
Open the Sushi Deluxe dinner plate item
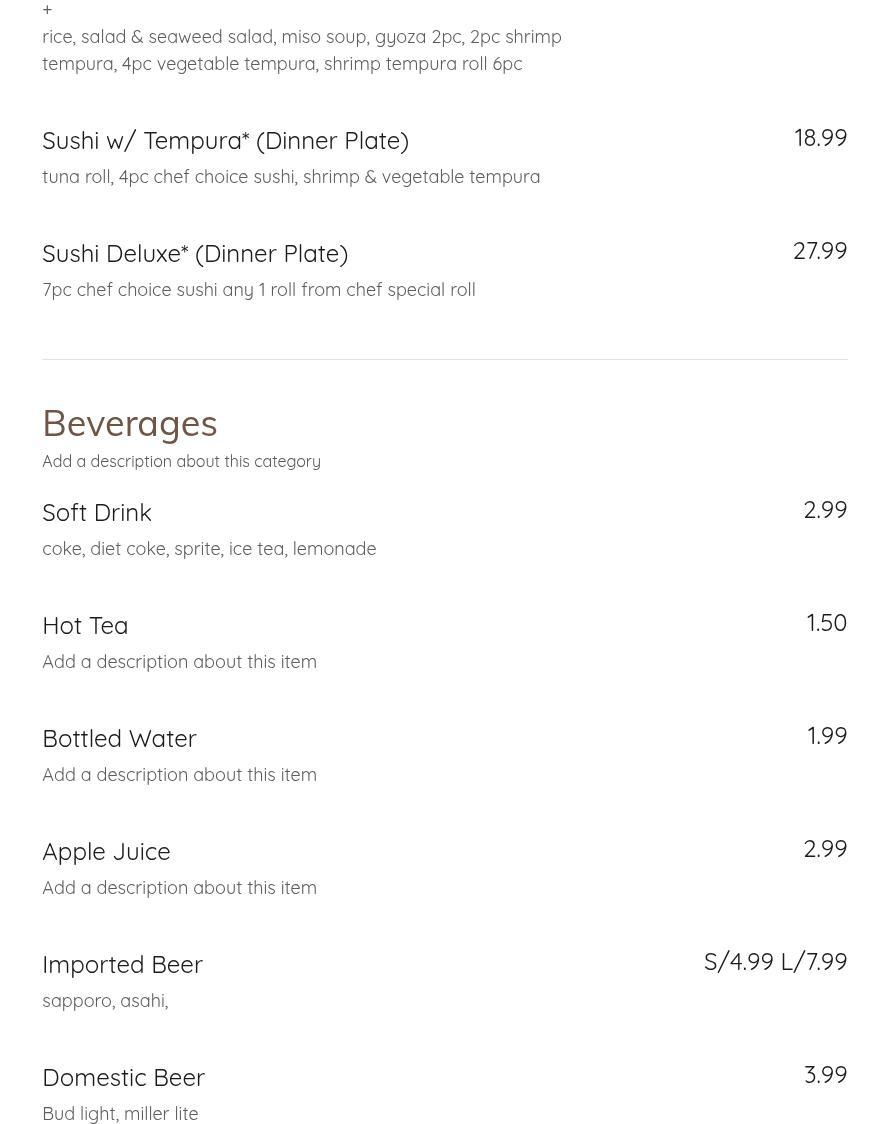pos(195,254)
